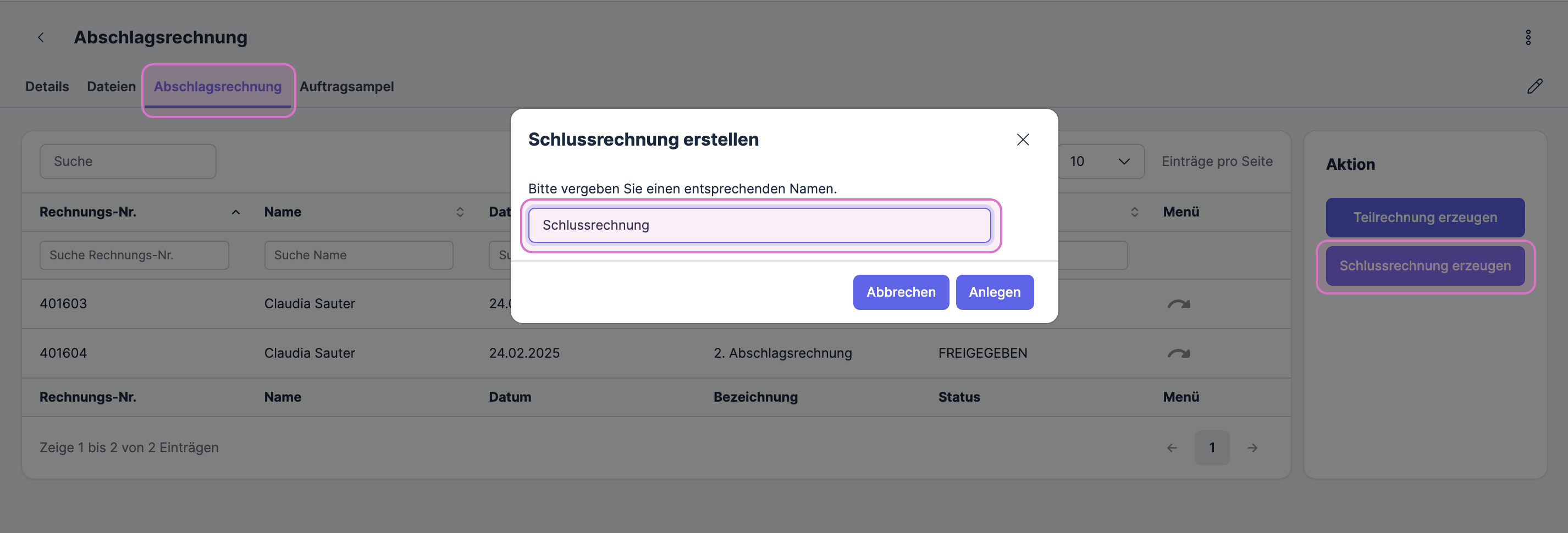Click the back arrow beside Abschlagsrechnung title
1568x533 pixels.
pyautogui.click(x=41, y=38)
